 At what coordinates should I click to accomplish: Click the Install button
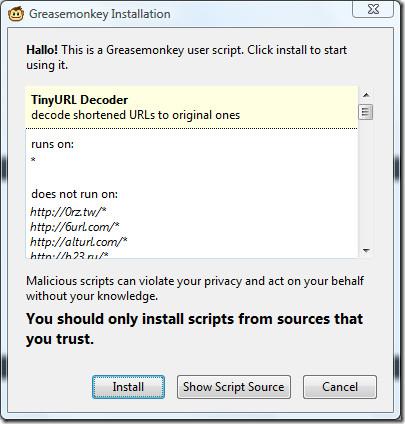pyautogui.click(x=128, y=387)
